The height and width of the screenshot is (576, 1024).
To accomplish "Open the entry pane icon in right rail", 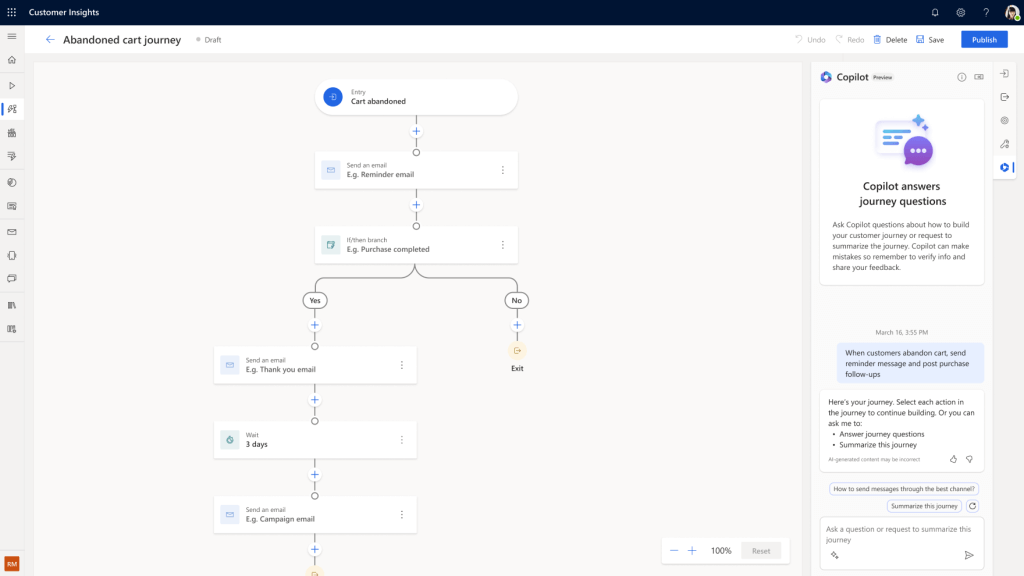I will click(1004, 74).
